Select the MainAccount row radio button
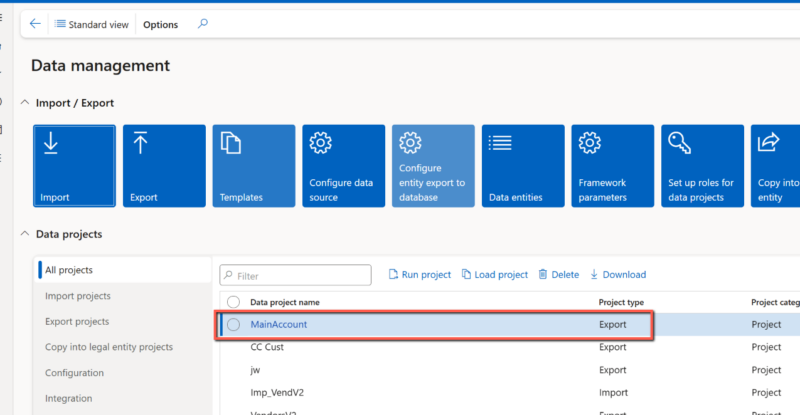Screen dimensions: 800x415 pos(234,324)
